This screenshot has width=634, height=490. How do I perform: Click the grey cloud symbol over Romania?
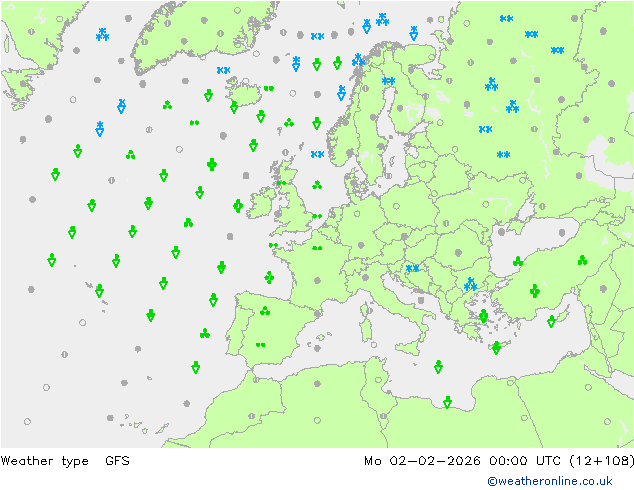pos(458,253)
